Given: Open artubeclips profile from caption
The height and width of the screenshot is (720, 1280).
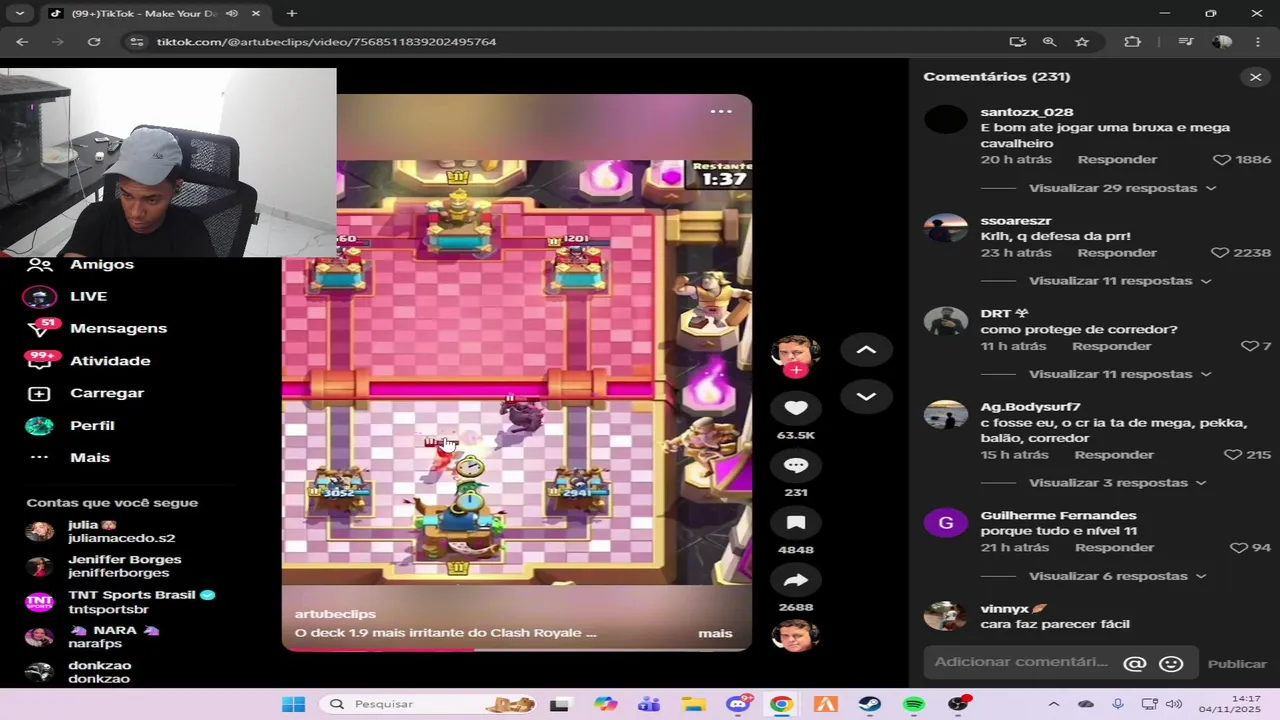Looking at the screenshot, I should point(335,614).
